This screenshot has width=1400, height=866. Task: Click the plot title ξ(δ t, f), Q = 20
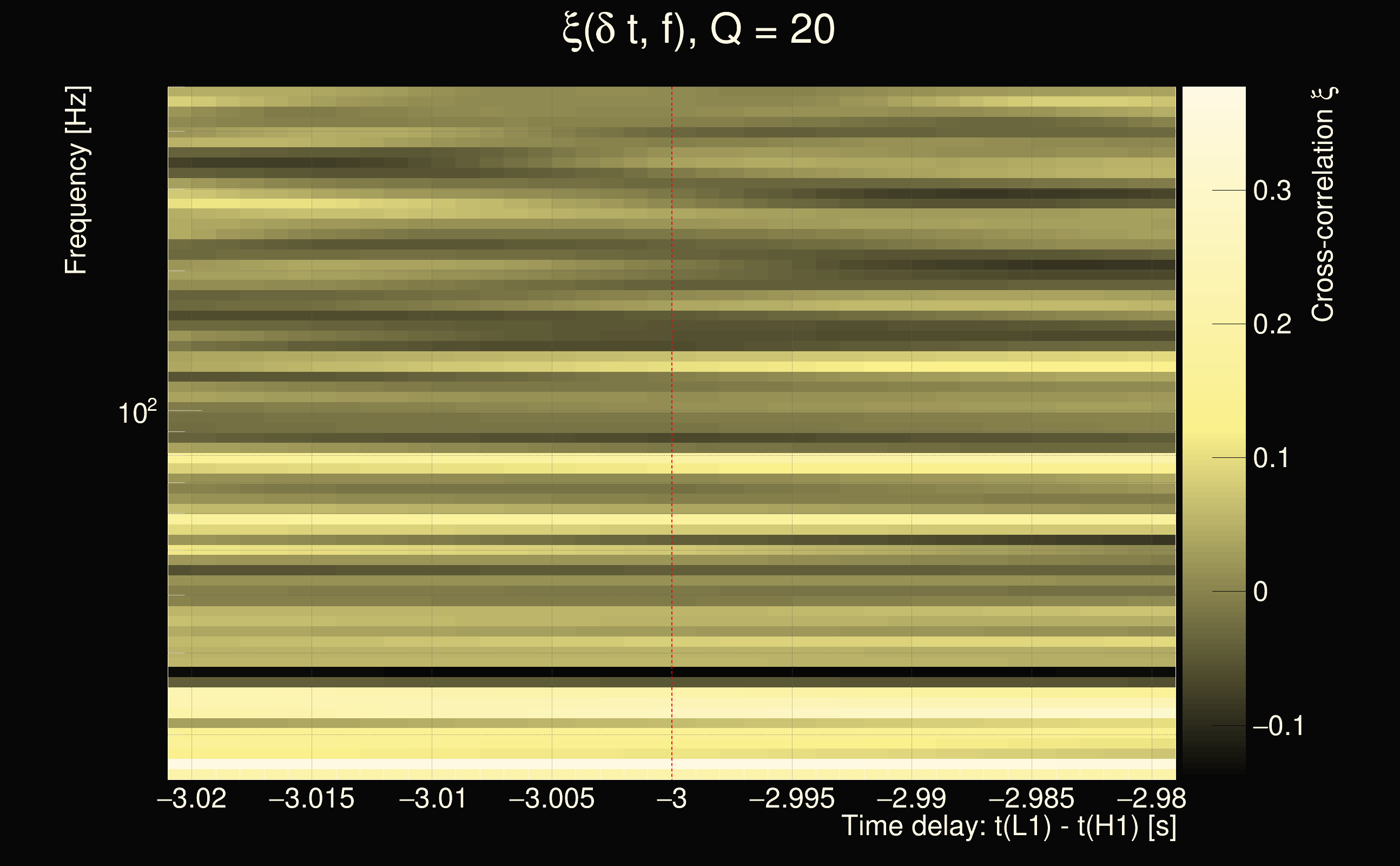tap(699, 30)
